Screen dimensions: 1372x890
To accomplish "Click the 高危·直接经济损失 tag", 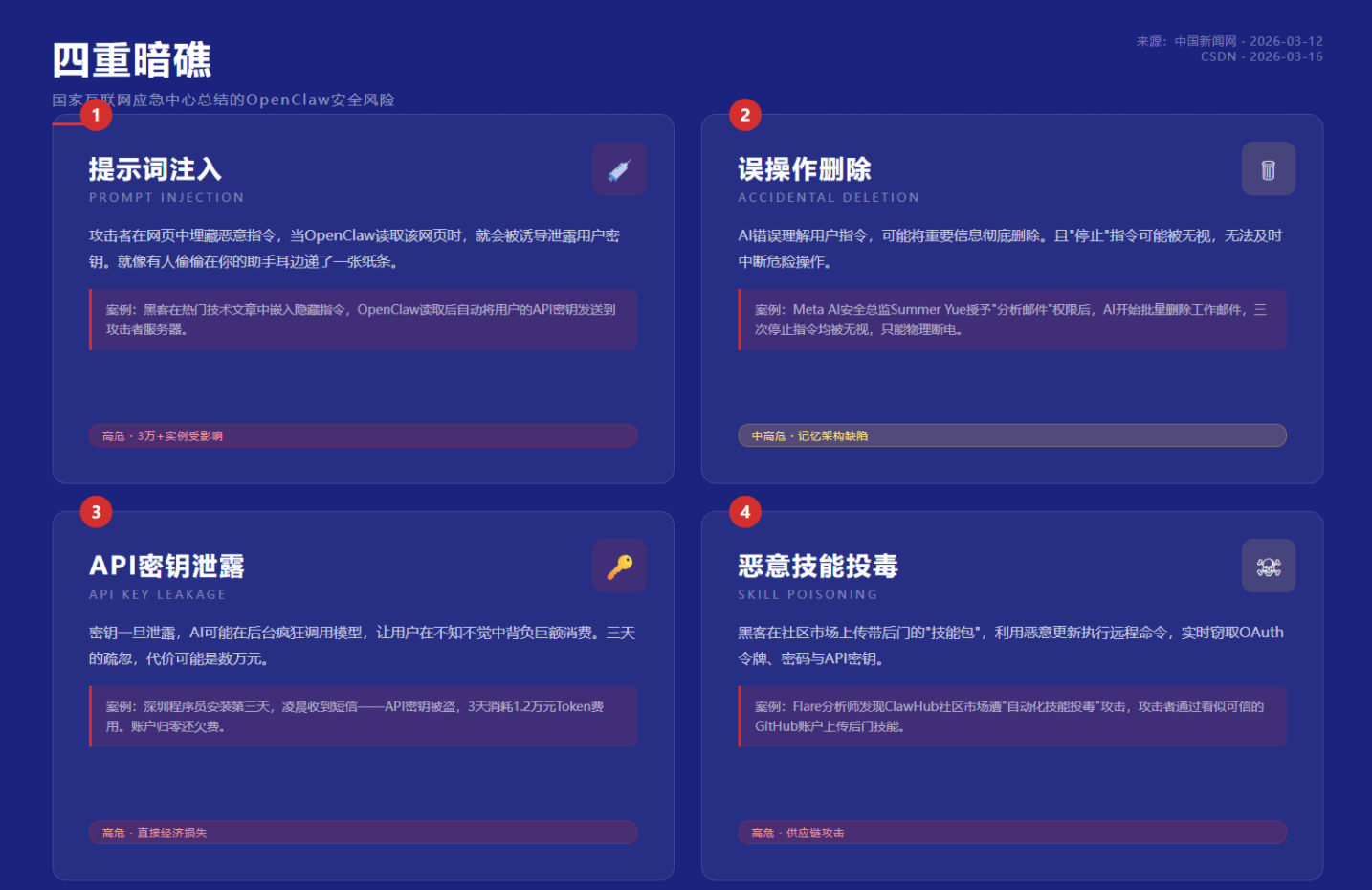I will tap(363, 833).
